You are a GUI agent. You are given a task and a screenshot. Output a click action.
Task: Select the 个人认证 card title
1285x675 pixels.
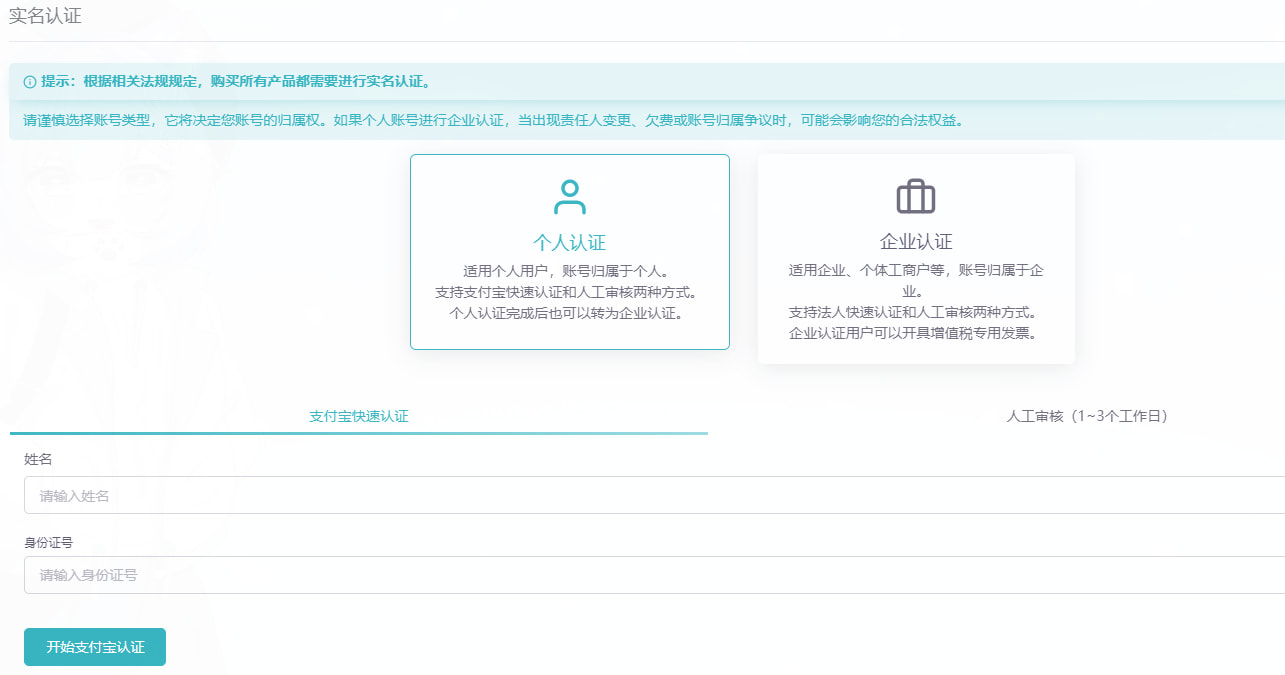pos(569,243)
